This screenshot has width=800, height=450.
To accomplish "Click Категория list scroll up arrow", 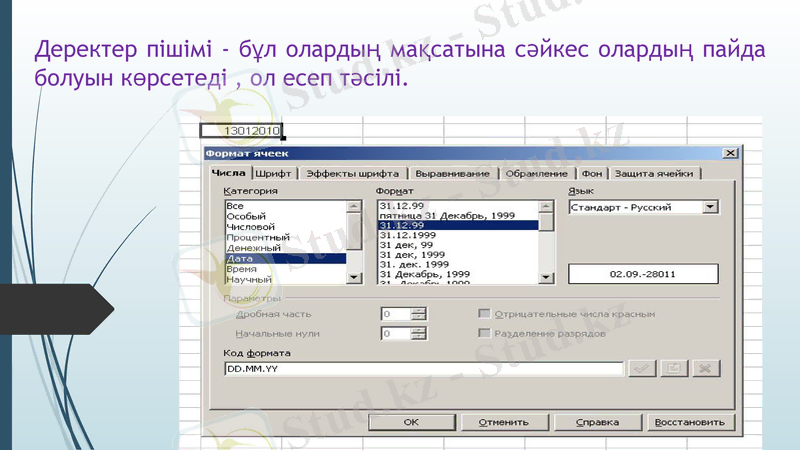I will (x=354, y=206).
